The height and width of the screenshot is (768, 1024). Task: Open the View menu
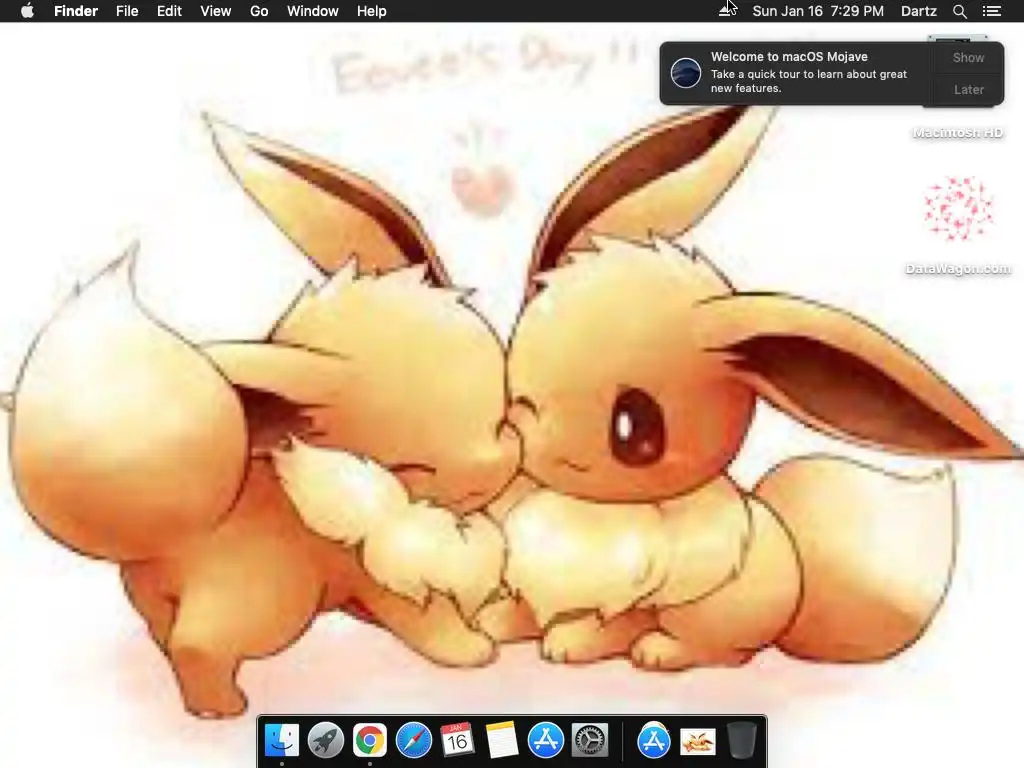216,11
